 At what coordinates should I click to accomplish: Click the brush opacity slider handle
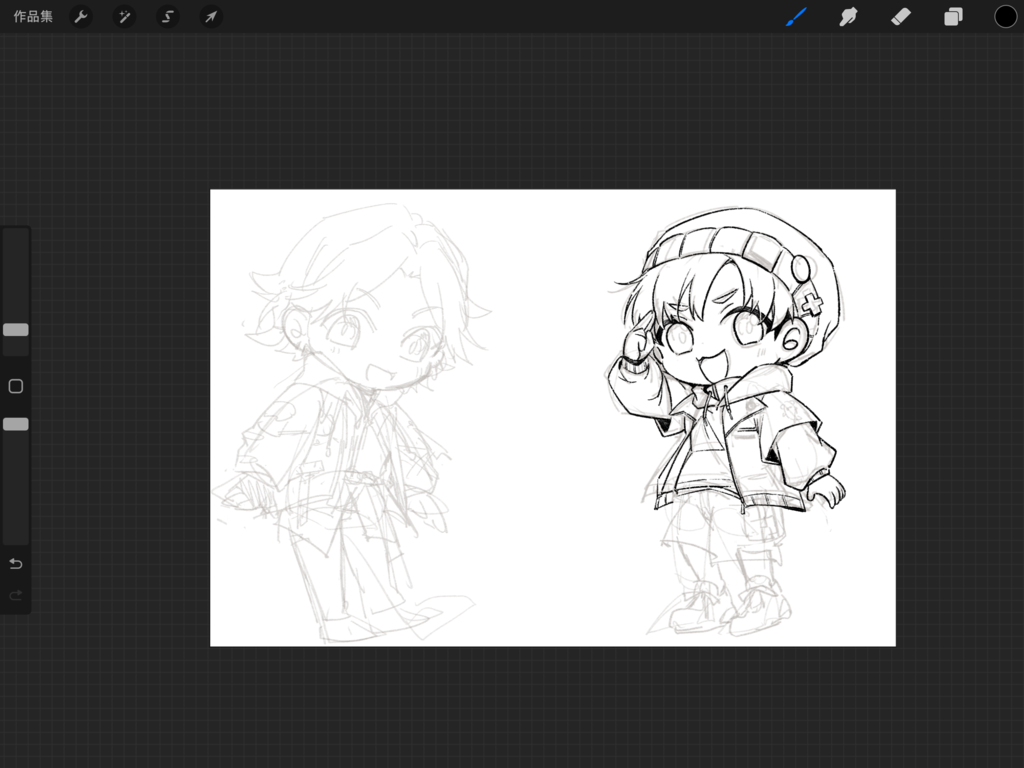[x=16, y=424]
